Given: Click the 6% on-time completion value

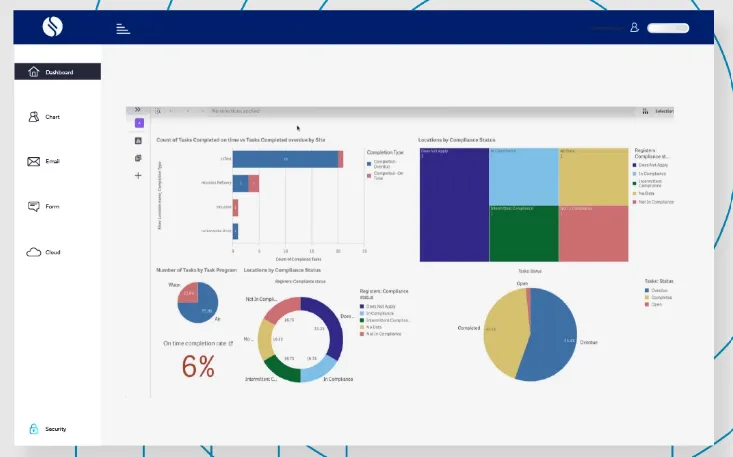Looking at the screenshot, I should (198, 366).
